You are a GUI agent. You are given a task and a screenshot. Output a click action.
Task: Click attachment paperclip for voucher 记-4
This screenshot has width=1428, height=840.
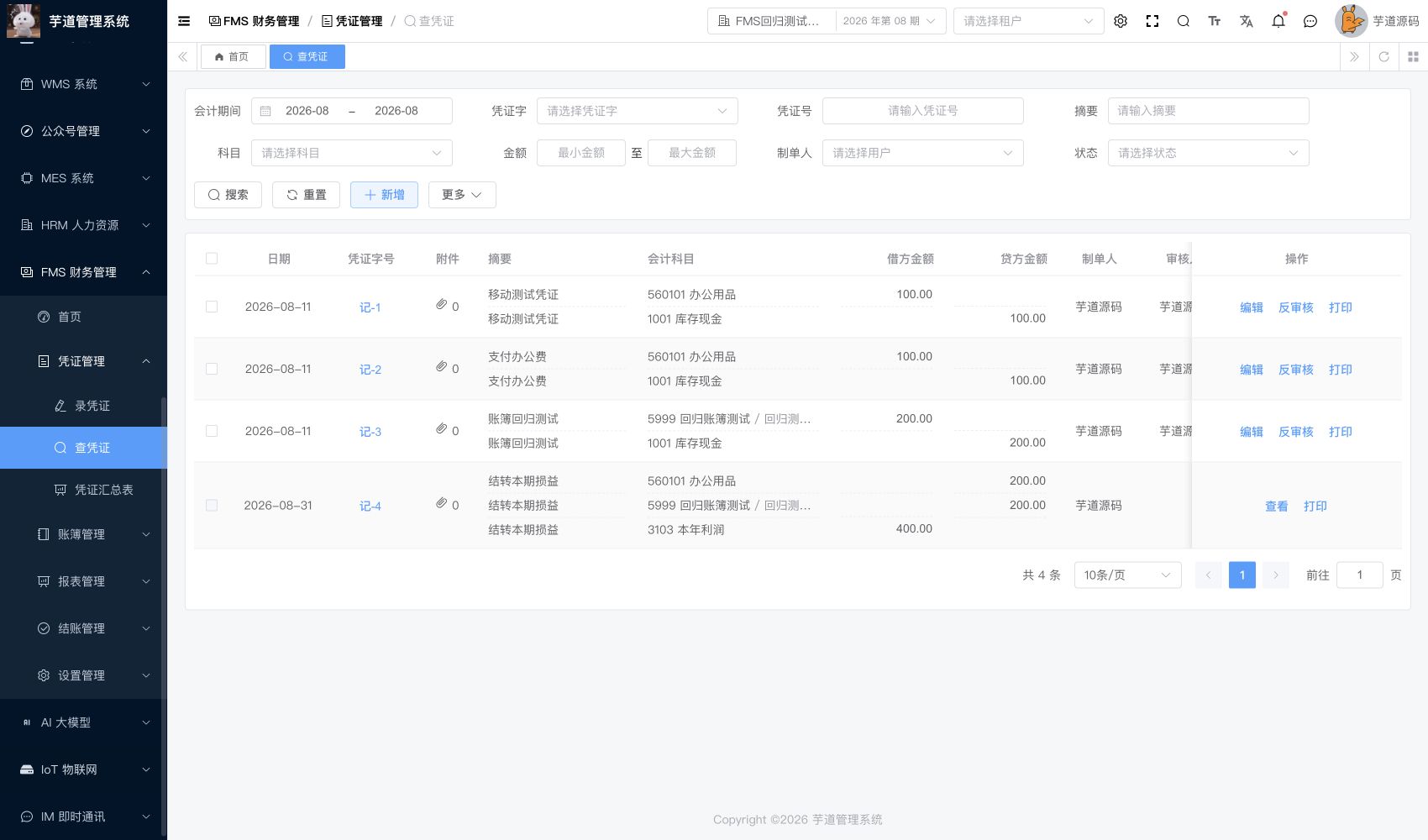coord(441,502)
